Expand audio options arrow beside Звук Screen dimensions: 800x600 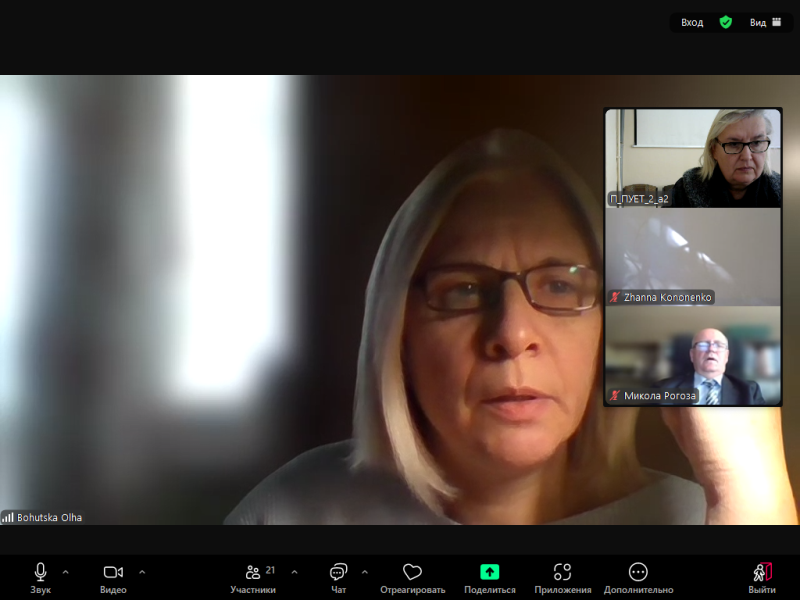[x=66, y=572]
